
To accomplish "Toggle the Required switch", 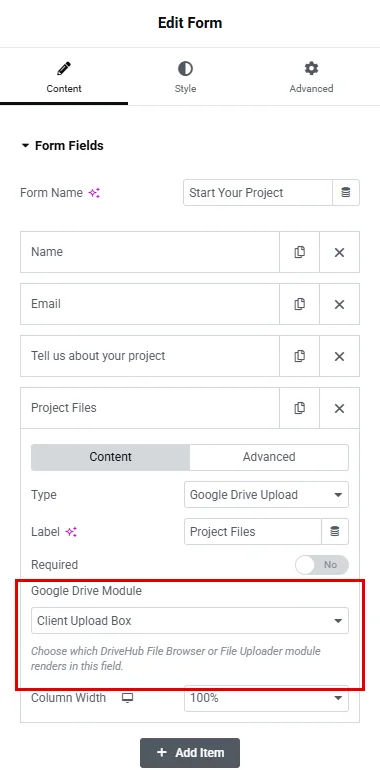I will (x=322, y=565).
